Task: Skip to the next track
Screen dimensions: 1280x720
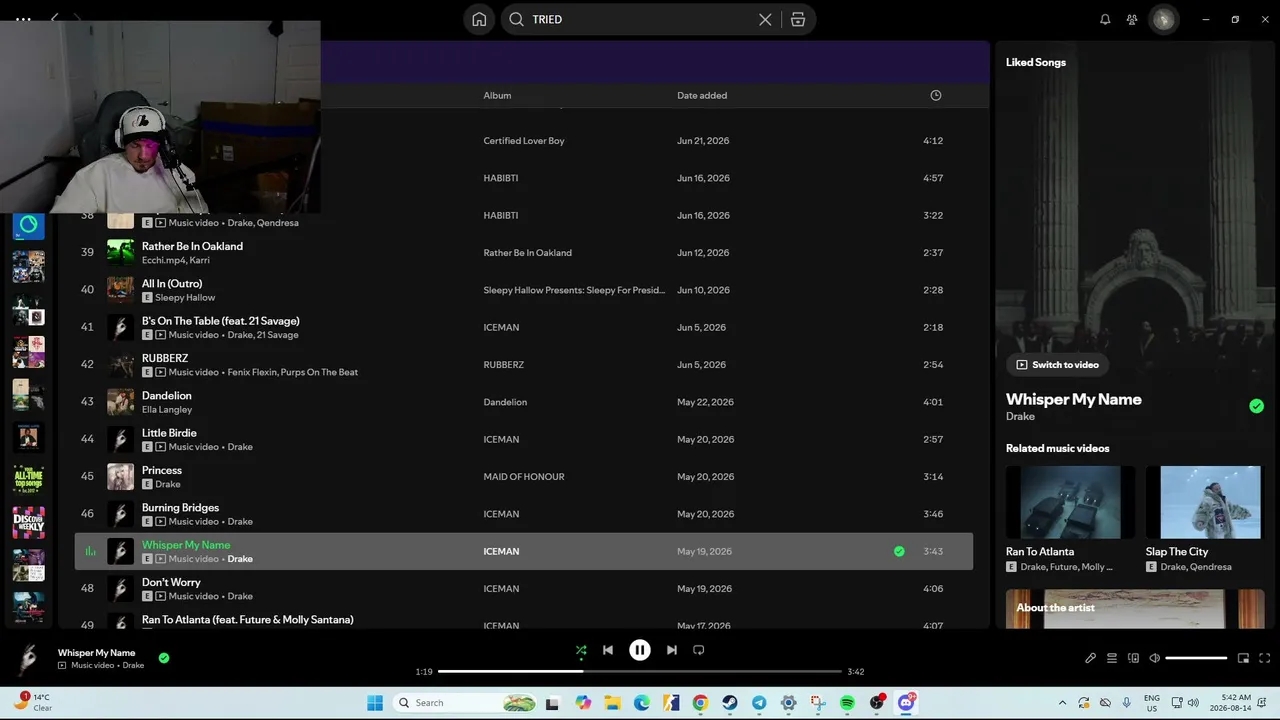Action: pos(672,650)
